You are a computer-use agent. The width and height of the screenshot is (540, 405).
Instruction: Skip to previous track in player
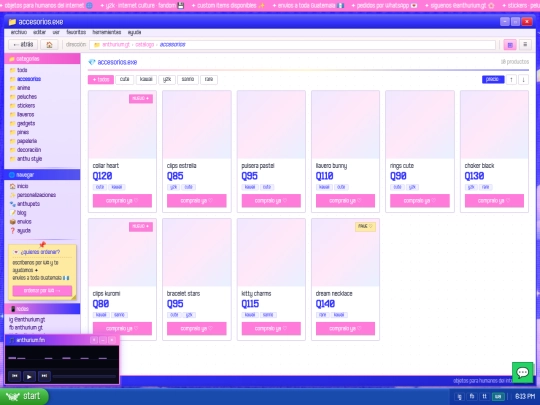click(14, 376)
